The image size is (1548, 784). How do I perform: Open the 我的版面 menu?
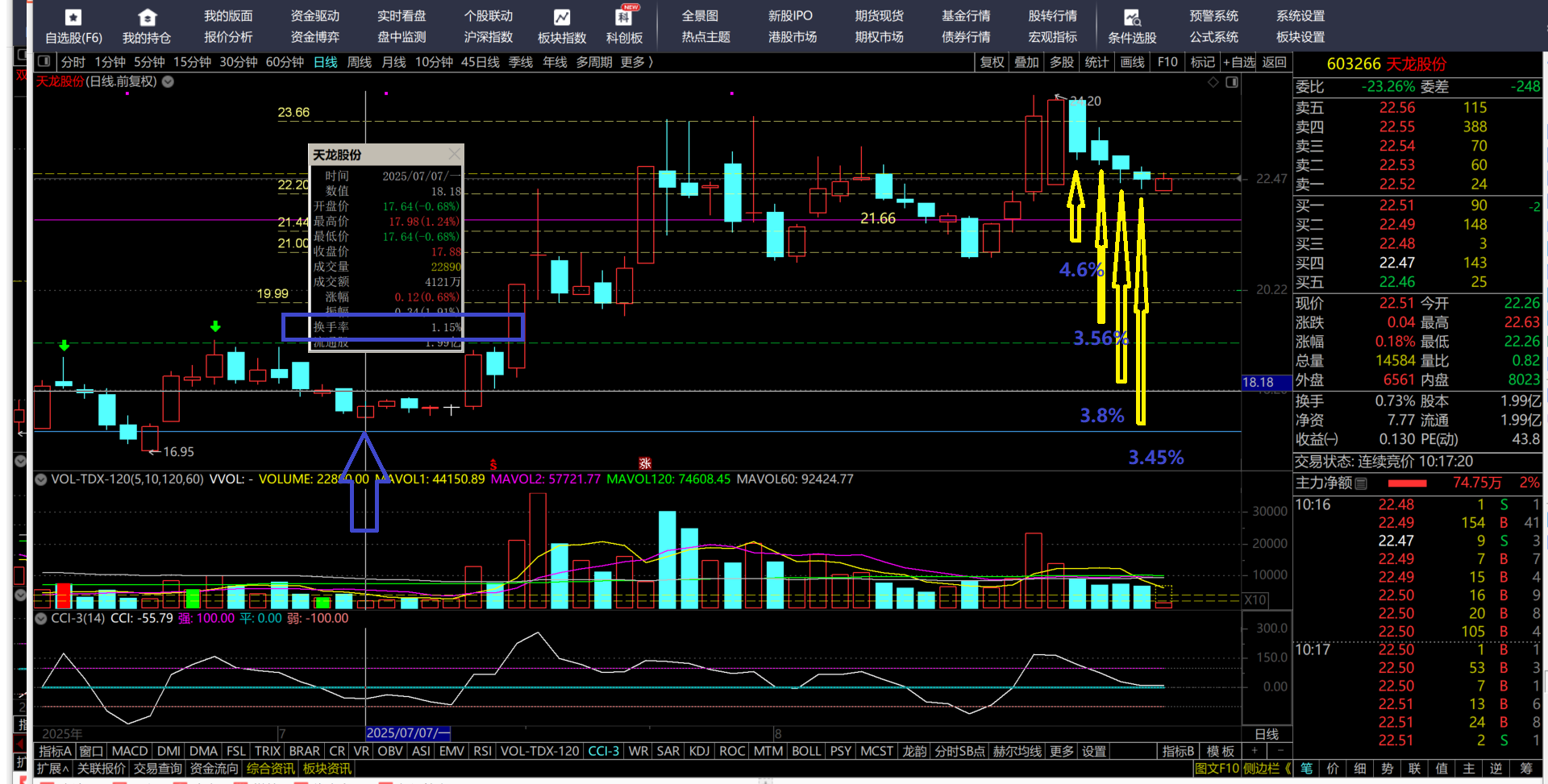coord(228,16)
